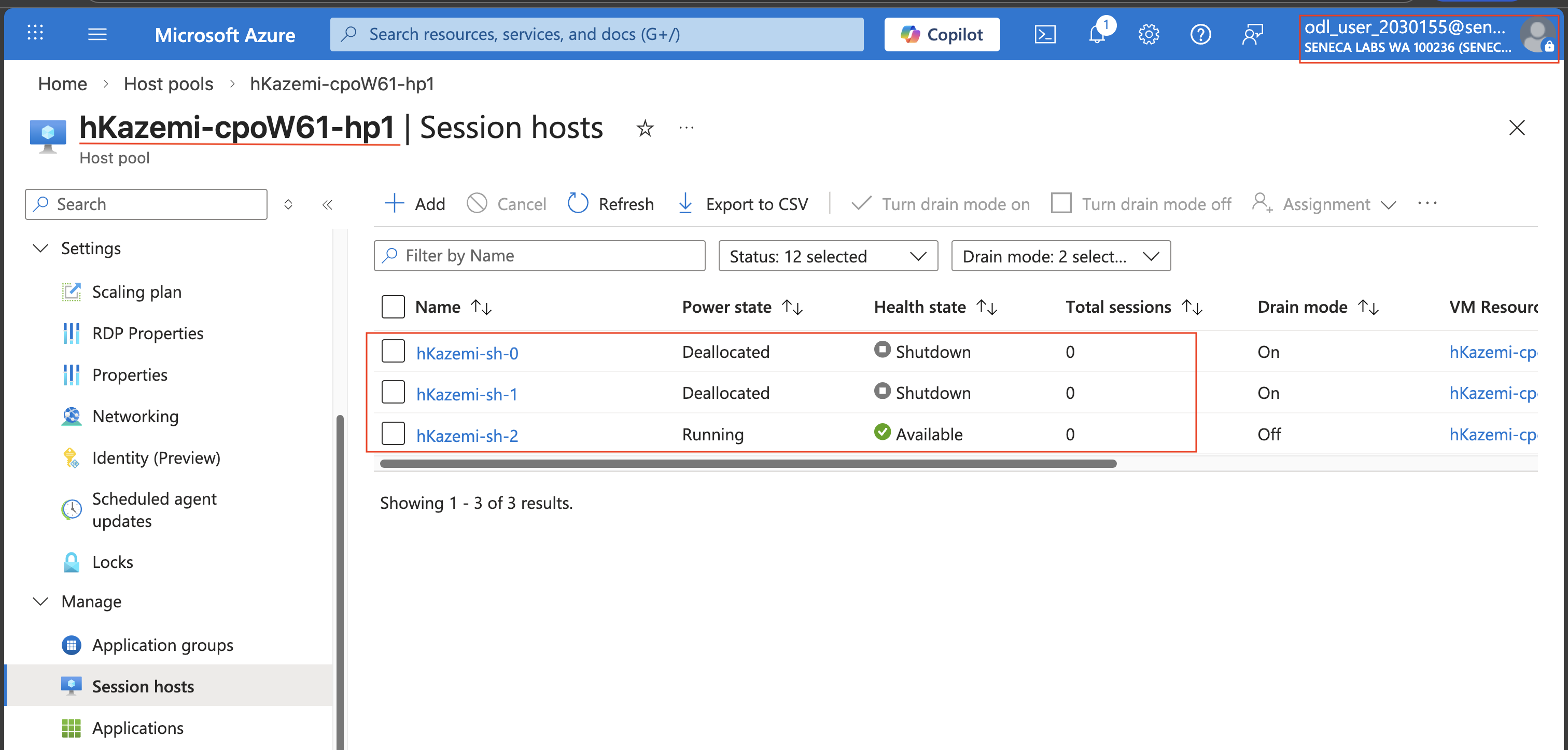
Task: Click the Cancel toolbar button
Action: 507,204
